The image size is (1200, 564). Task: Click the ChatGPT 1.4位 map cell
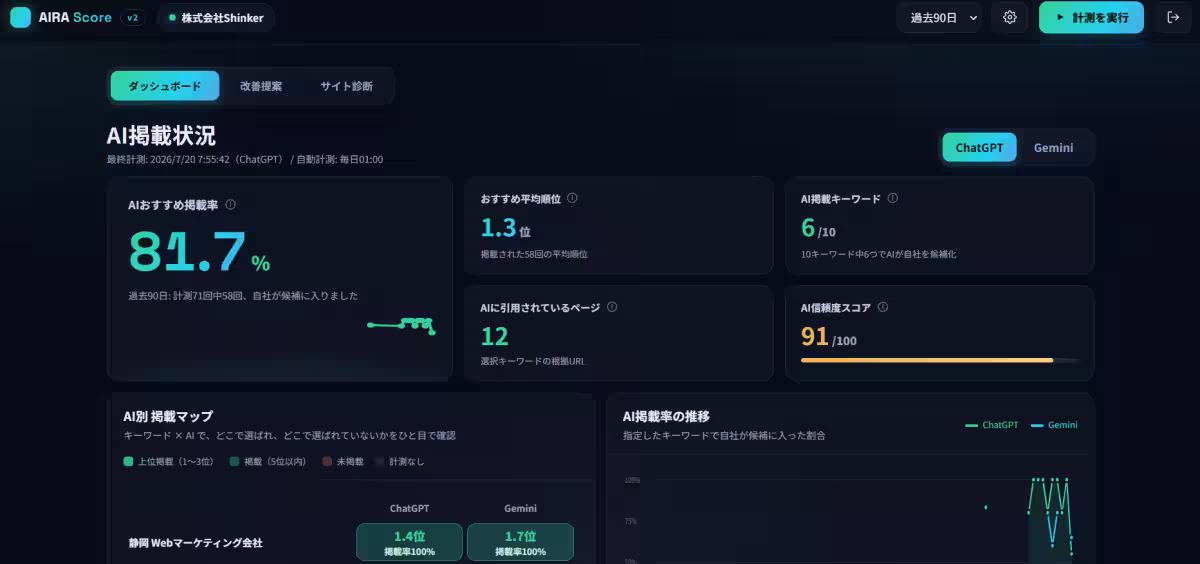click(409, 542)
